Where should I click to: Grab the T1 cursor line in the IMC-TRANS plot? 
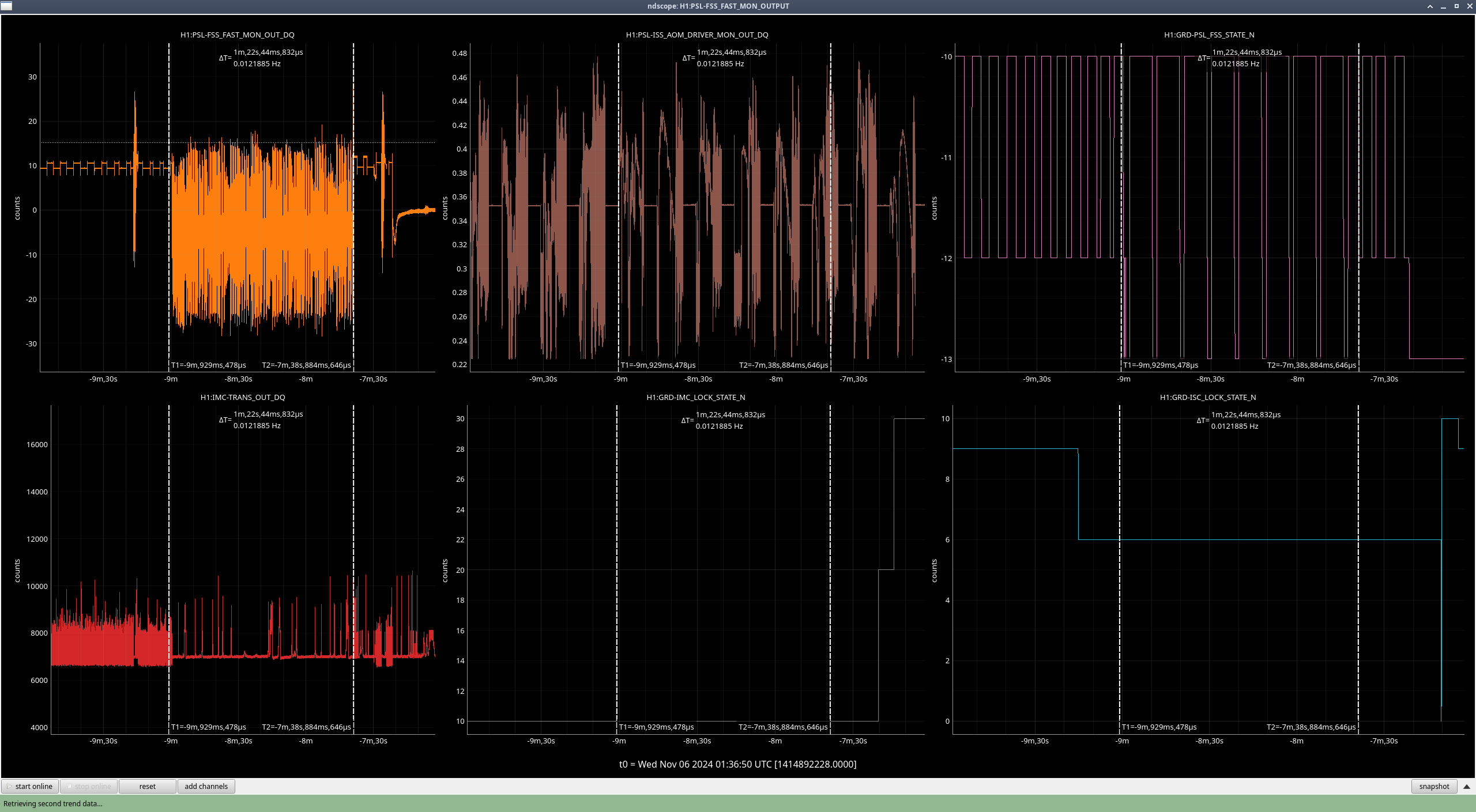pyautogui.click(x=169, y=569)
